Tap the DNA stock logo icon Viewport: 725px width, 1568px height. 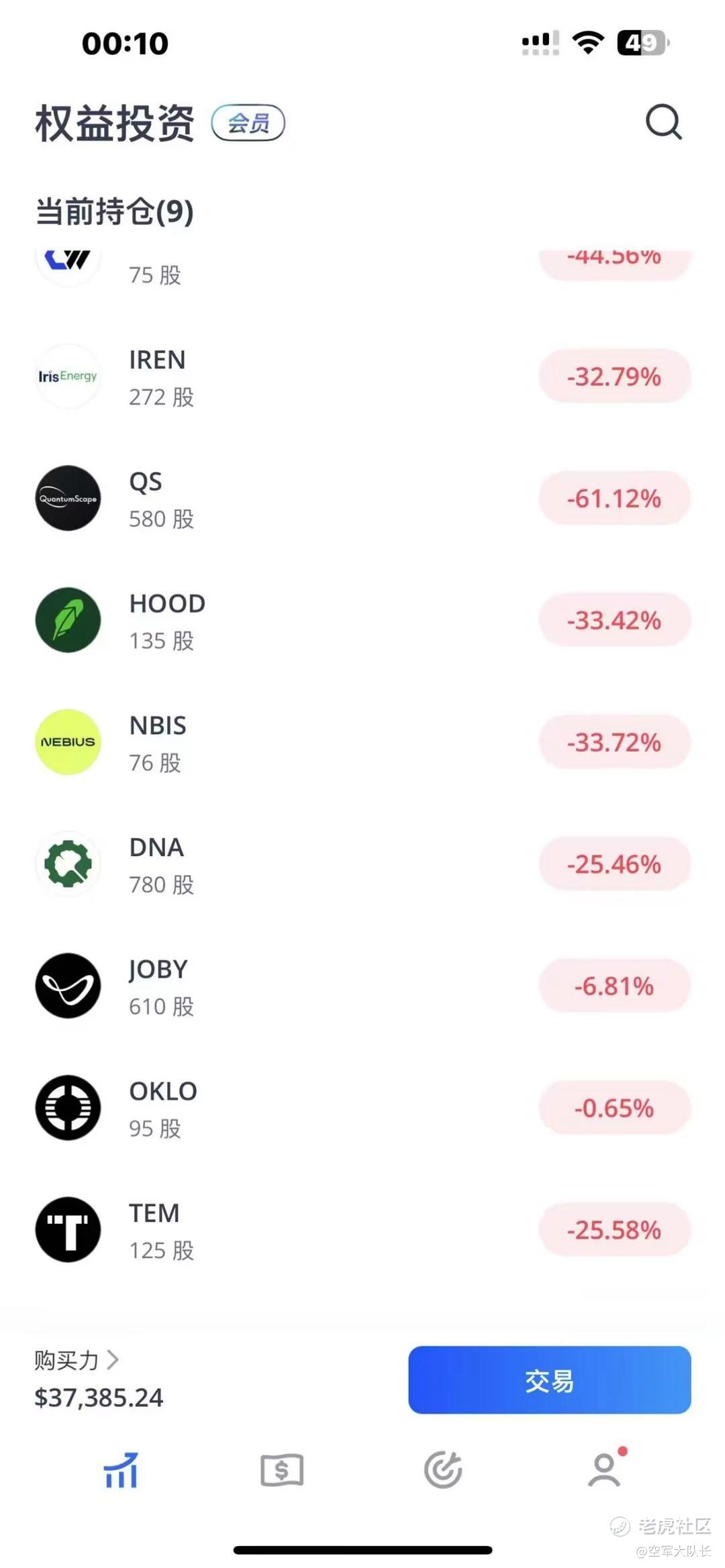click(x=68, y=864)
